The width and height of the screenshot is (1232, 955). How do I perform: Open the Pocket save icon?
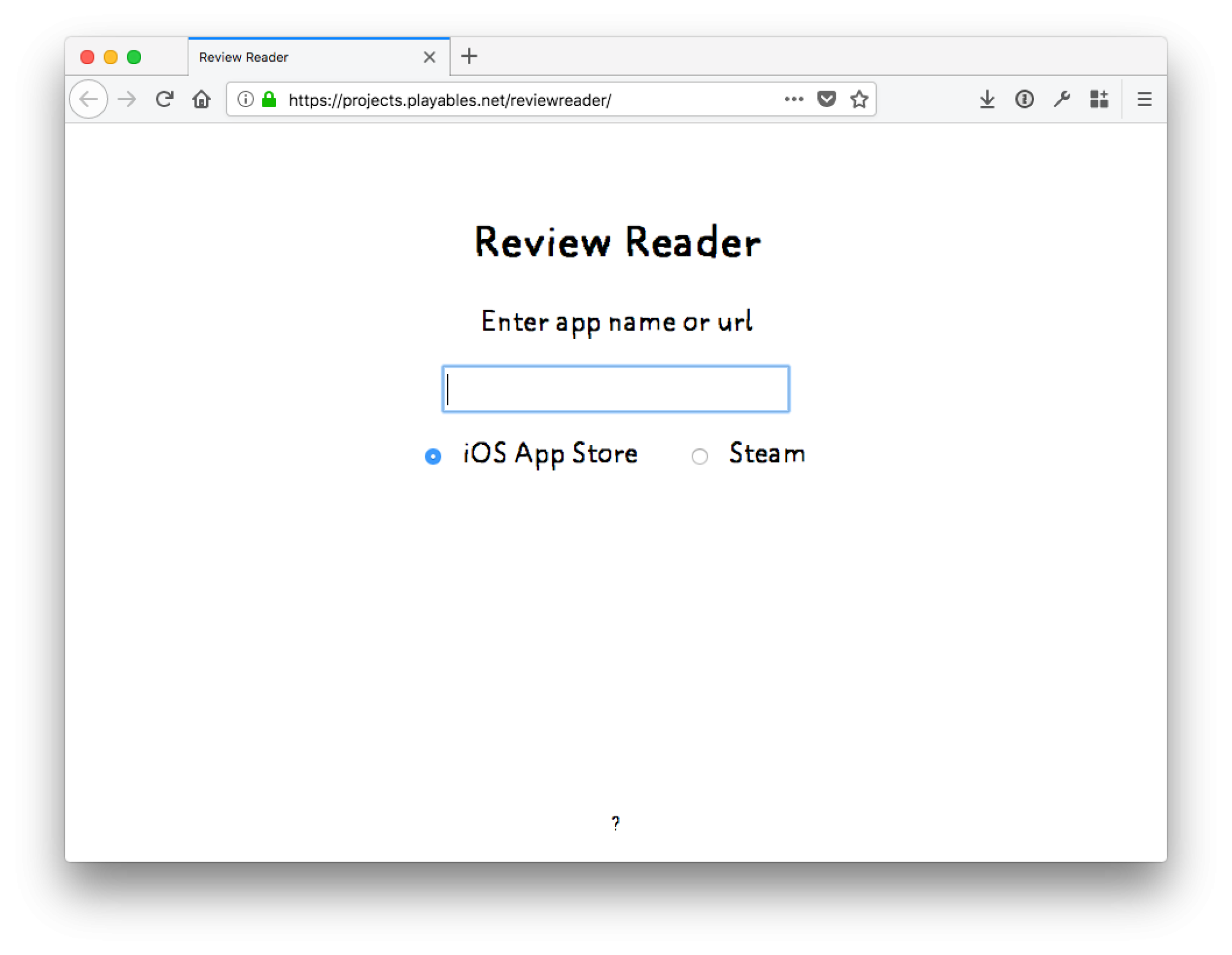tap(825, 99)
